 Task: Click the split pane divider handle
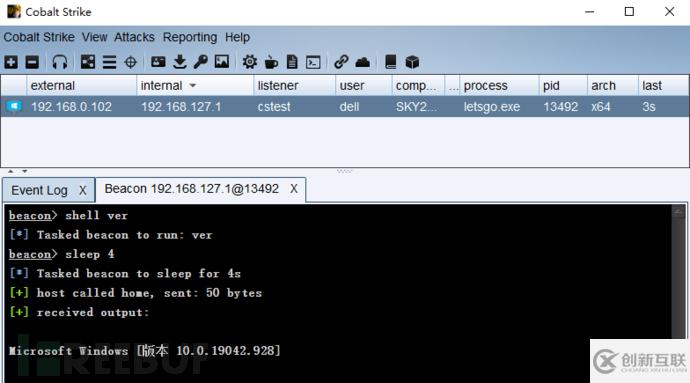[x=345, y=171]
